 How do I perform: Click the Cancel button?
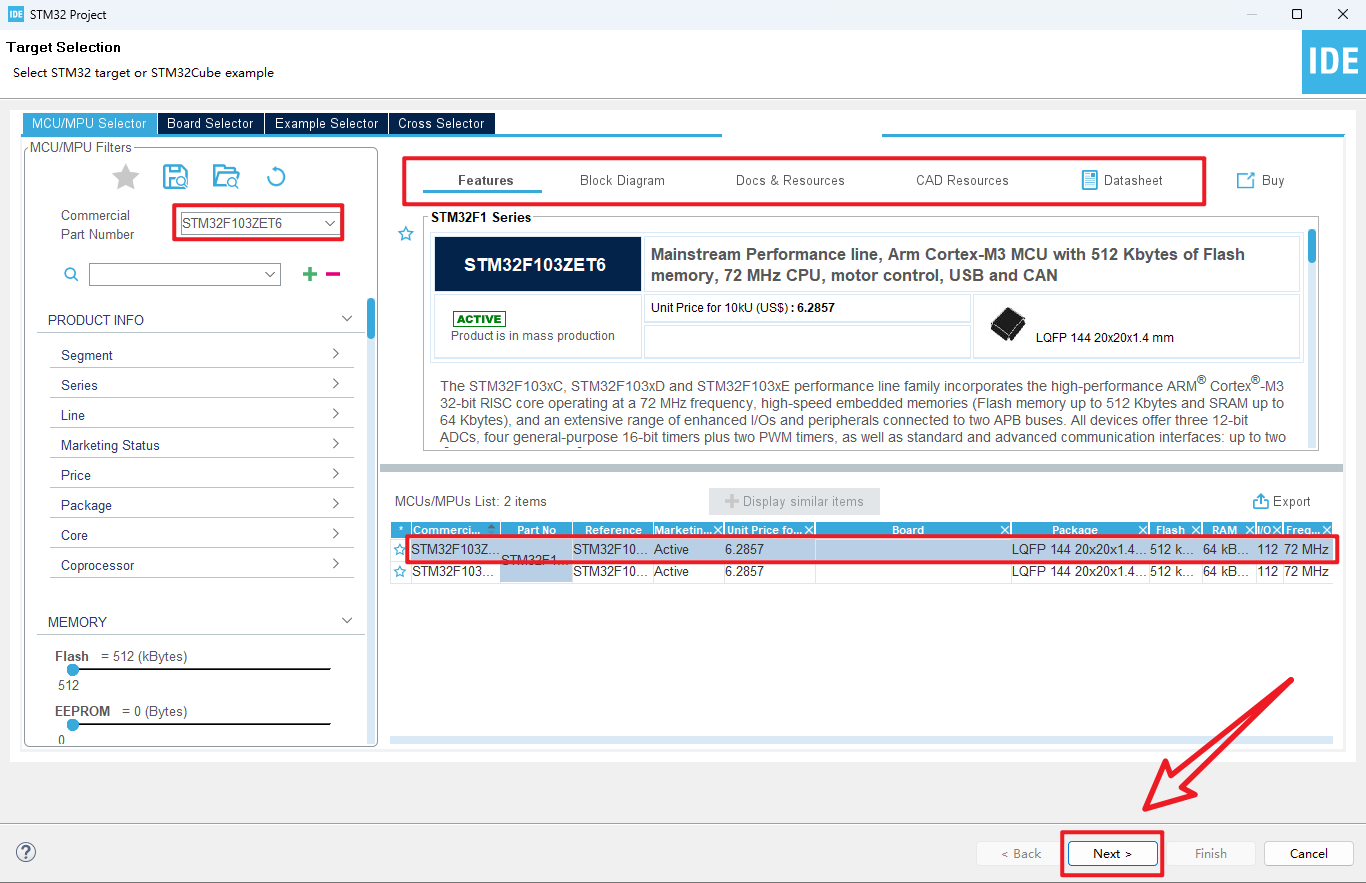[1308, 854]
